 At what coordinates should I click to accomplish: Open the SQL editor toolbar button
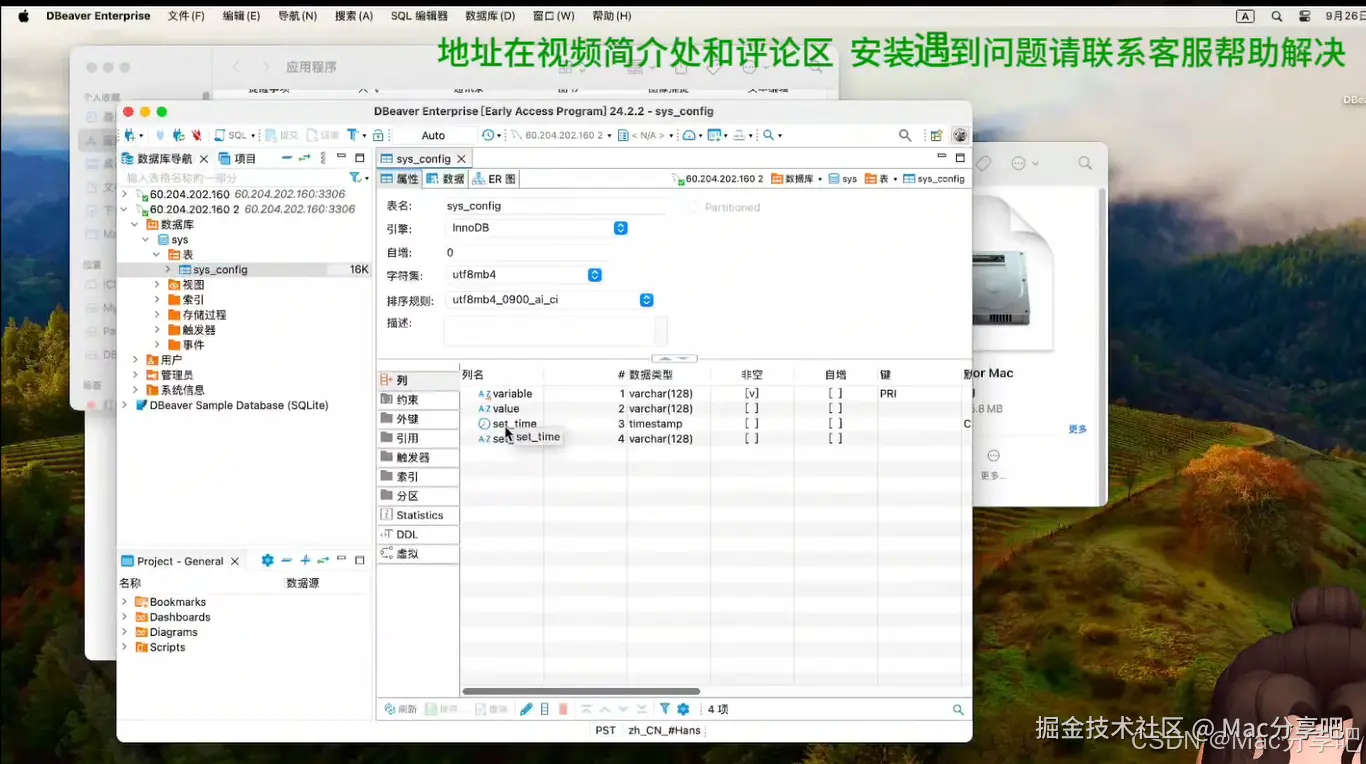[x=233, y=135]
